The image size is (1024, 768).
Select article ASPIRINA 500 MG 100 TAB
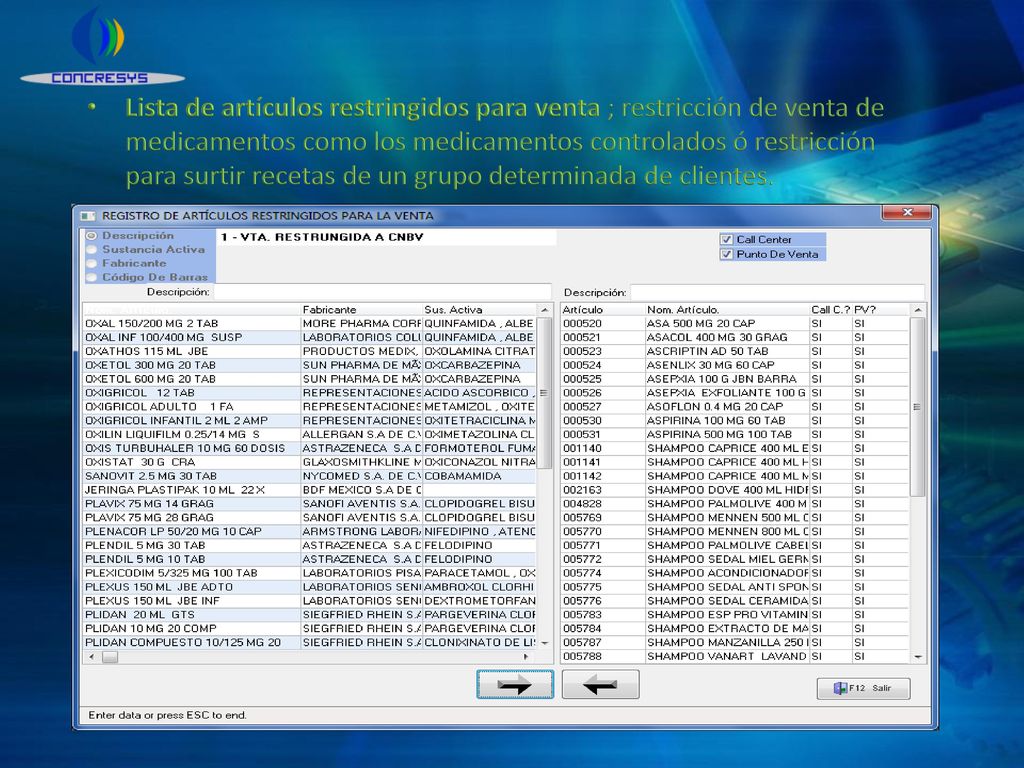735,434
